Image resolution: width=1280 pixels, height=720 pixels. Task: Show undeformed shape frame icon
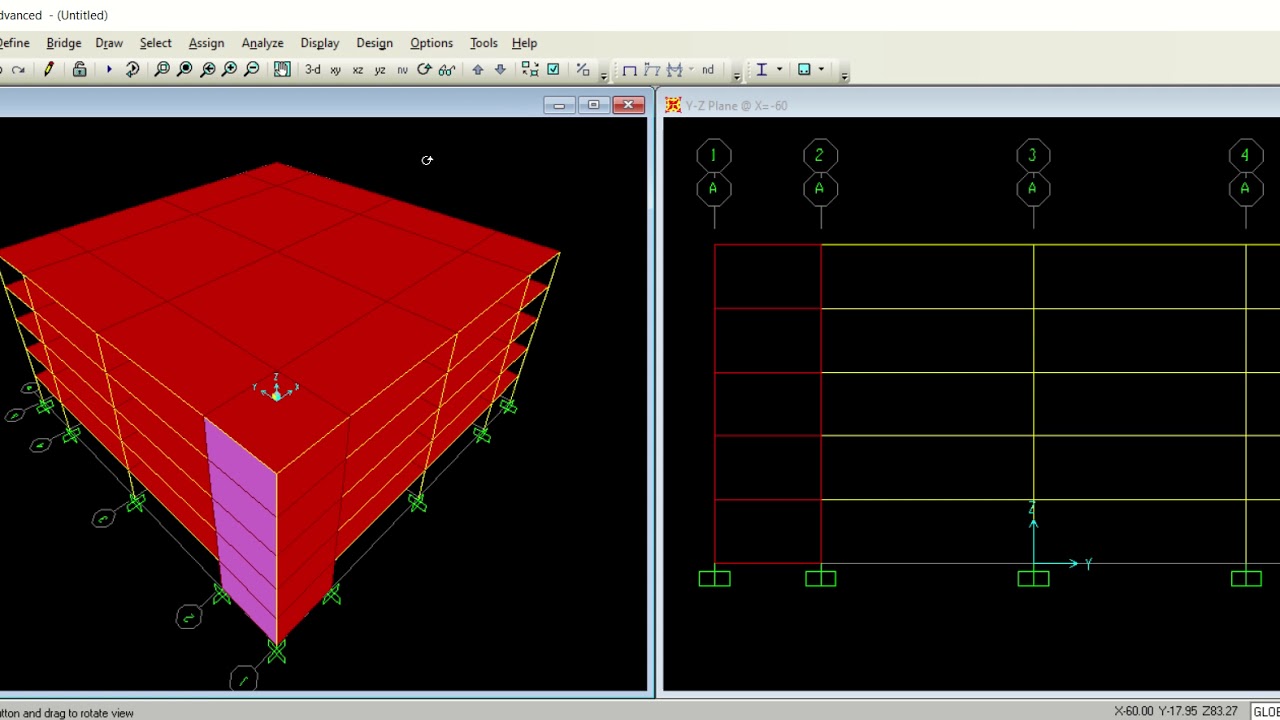(x=629, y=69)
